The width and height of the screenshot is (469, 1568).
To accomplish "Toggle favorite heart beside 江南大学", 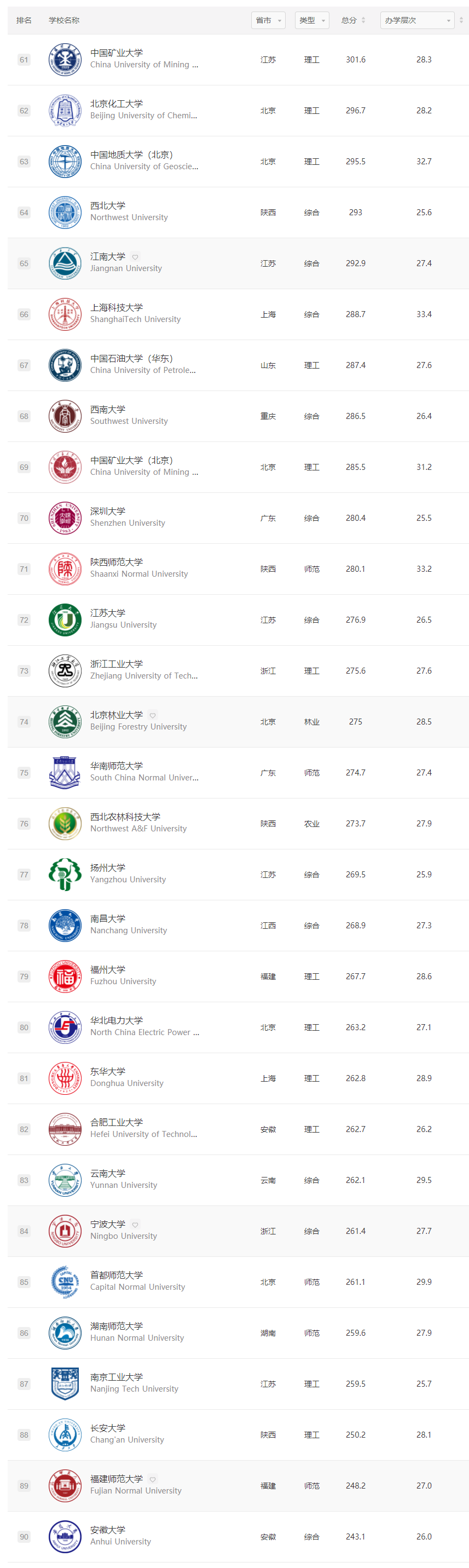I will pos(135,257).
